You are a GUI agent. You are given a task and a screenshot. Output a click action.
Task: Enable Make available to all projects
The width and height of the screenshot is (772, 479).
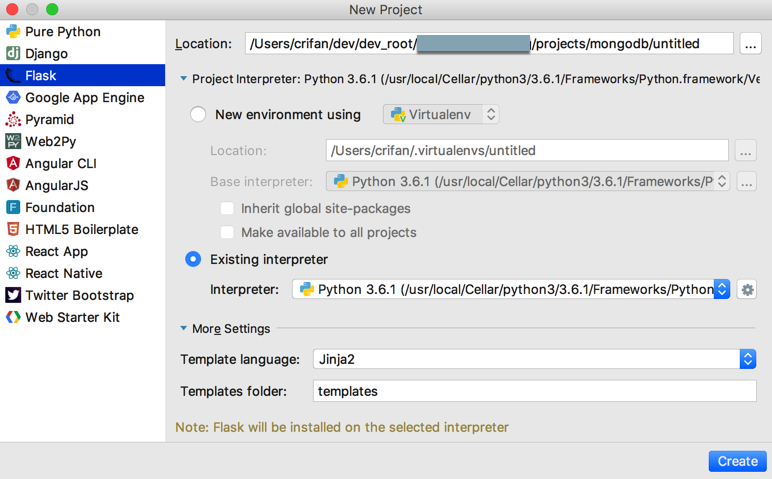[x=227, y=232]
